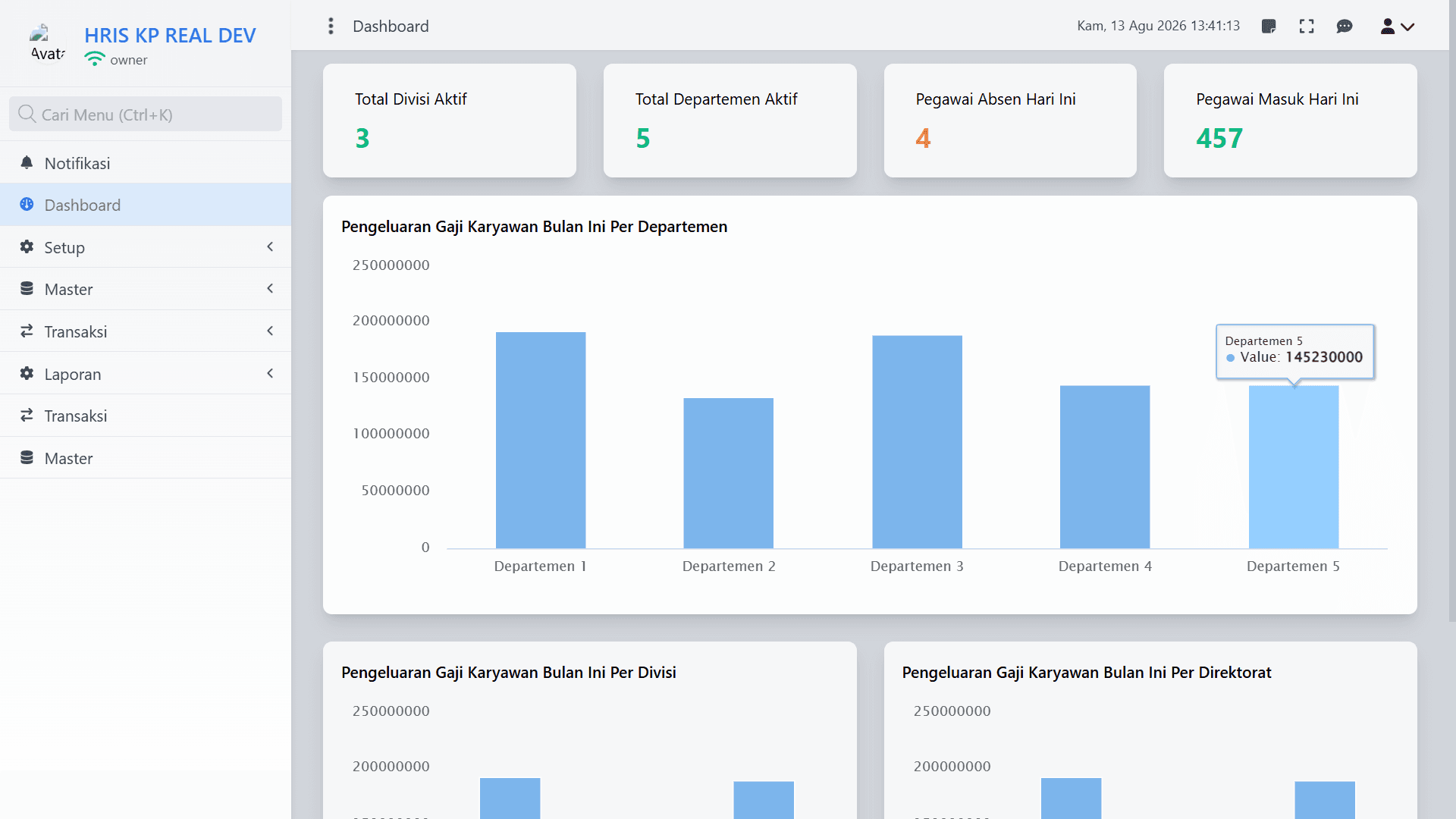Open the user dropdown arrow in header
The height and width of the screenshot is (819, 1456).
click(x=1407, y=27)
